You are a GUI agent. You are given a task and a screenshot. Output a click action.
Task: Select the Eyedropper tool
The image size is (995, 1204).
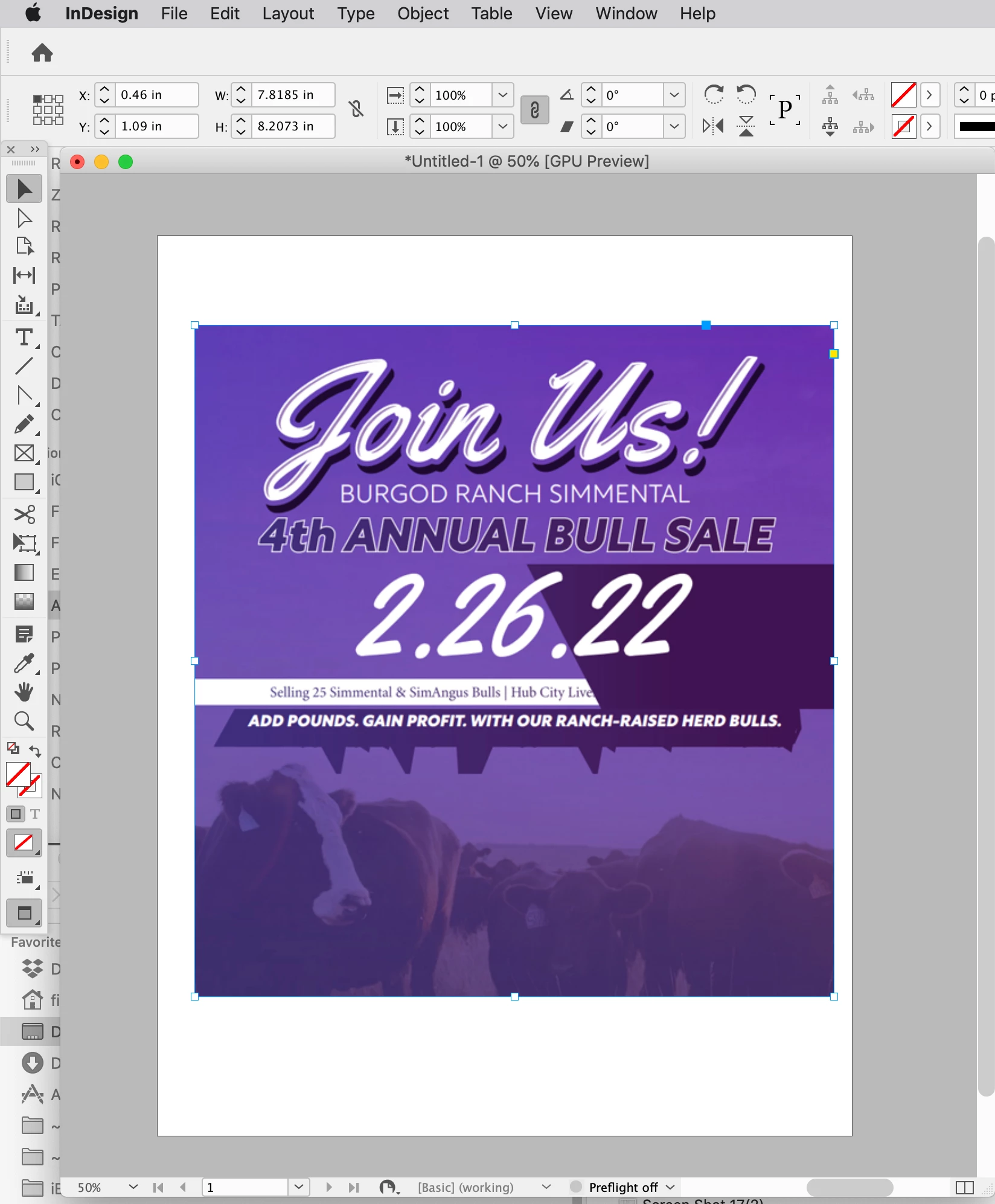[x=24, y=664]
